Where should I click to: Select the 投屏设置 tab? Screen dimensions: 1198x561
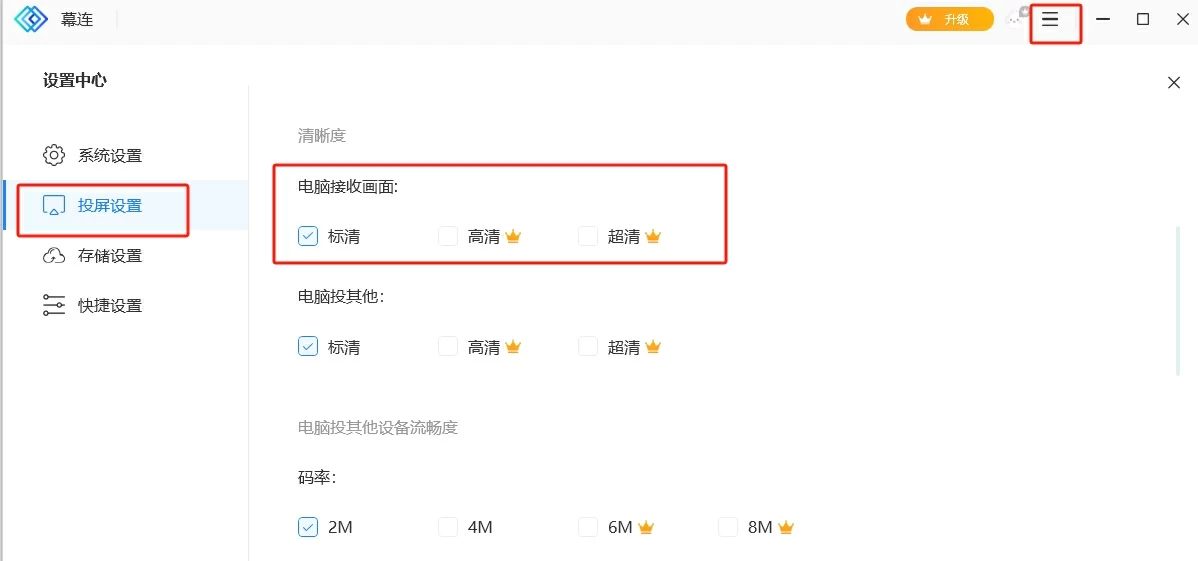pos(125,206)
